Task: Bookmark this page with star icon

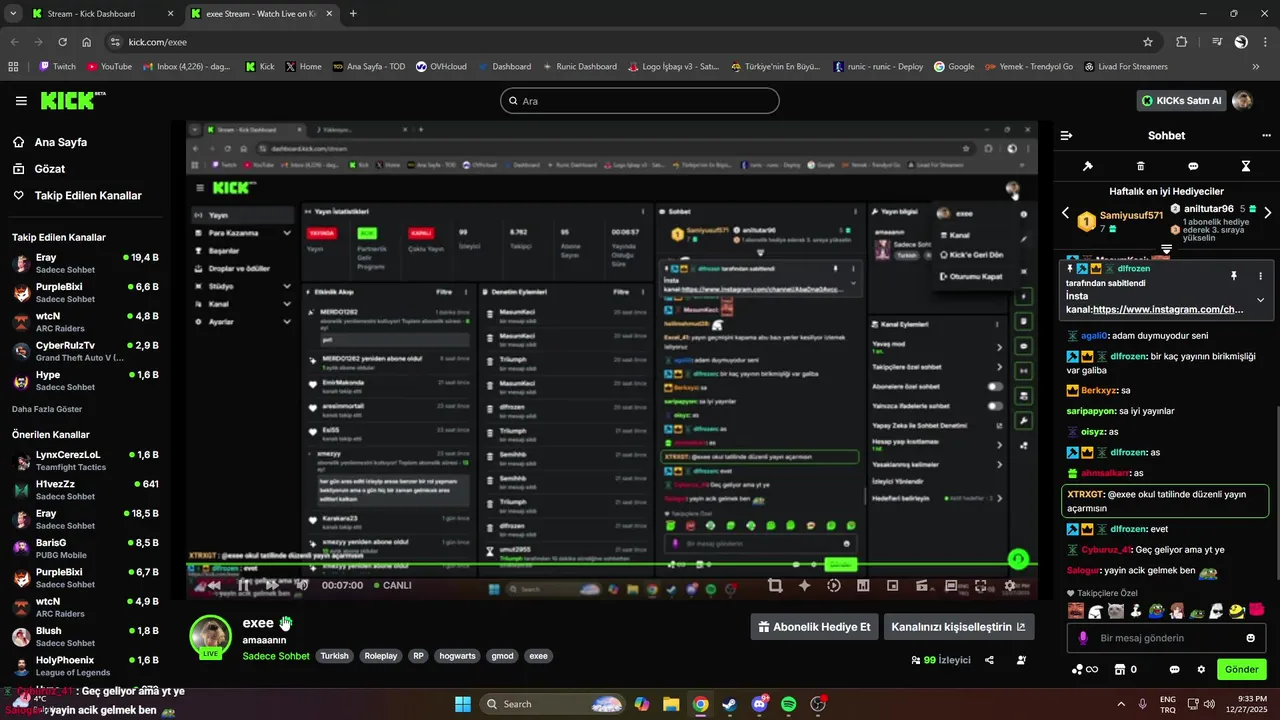Action: pyautogui.click(x=1148, y=42)
